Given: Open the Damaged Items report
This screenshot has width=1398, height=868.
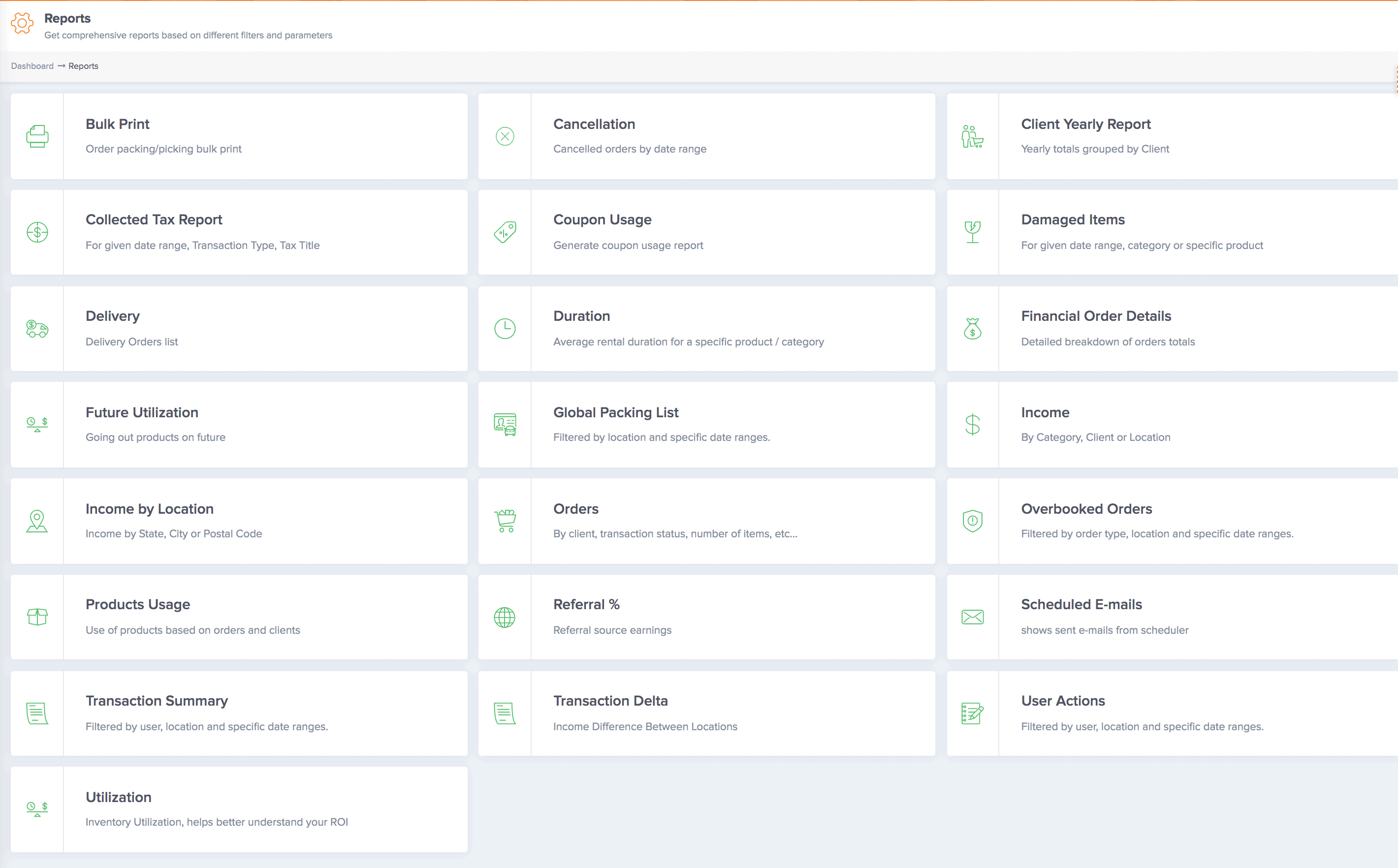Looking at the screenshot, I should (1073, 220).
